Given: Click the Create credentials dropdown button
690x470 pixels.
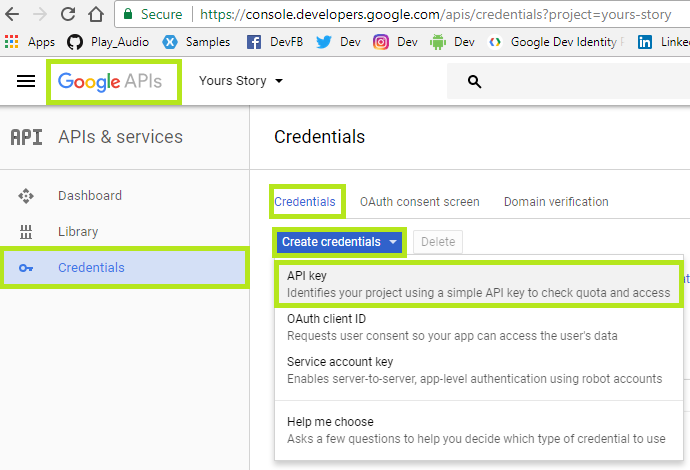Looking at the screenshot, I should tap(340, 242).
